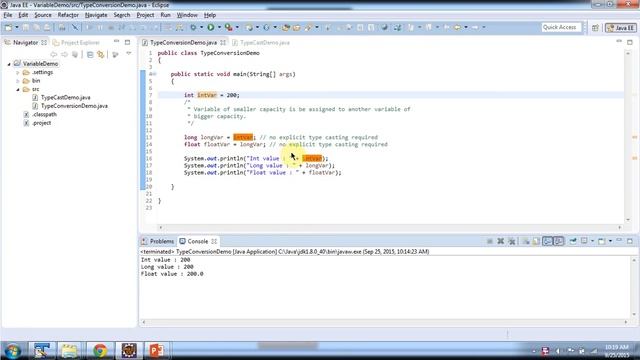Screen dimensions: 640x360
Task: Select TypeConversionDemo.java in Navigator
Action: point(74,106)
